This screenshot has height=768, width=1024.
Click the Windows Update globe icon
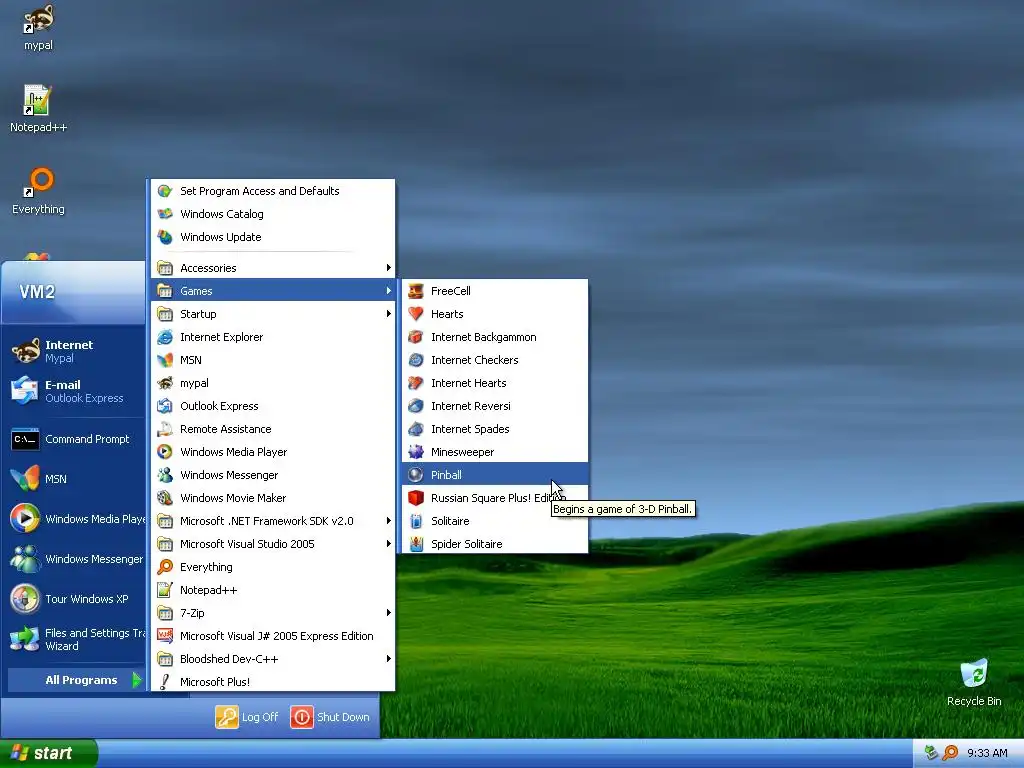click(165, 237)
